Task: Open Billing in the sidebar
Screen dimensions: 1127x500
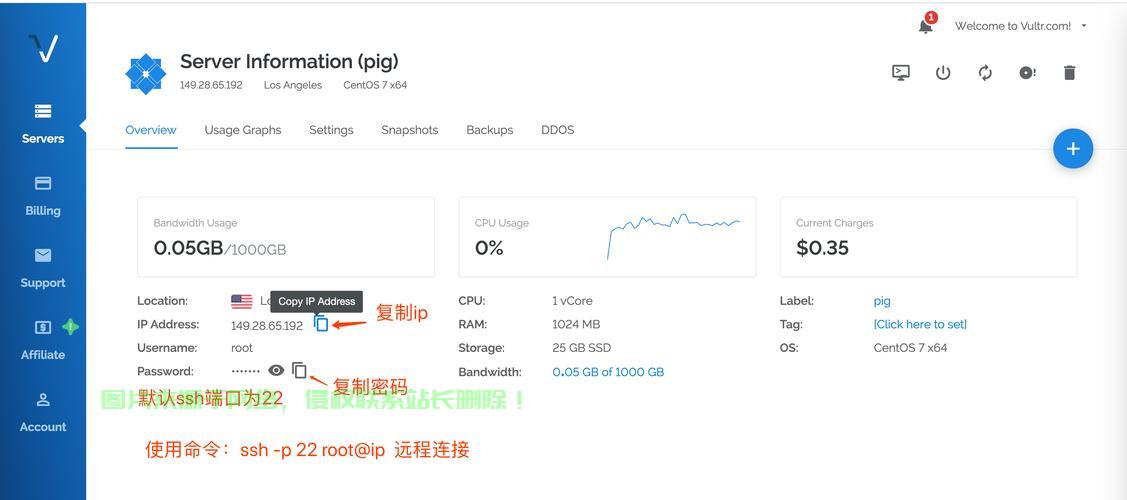Action: pos(43,196)
